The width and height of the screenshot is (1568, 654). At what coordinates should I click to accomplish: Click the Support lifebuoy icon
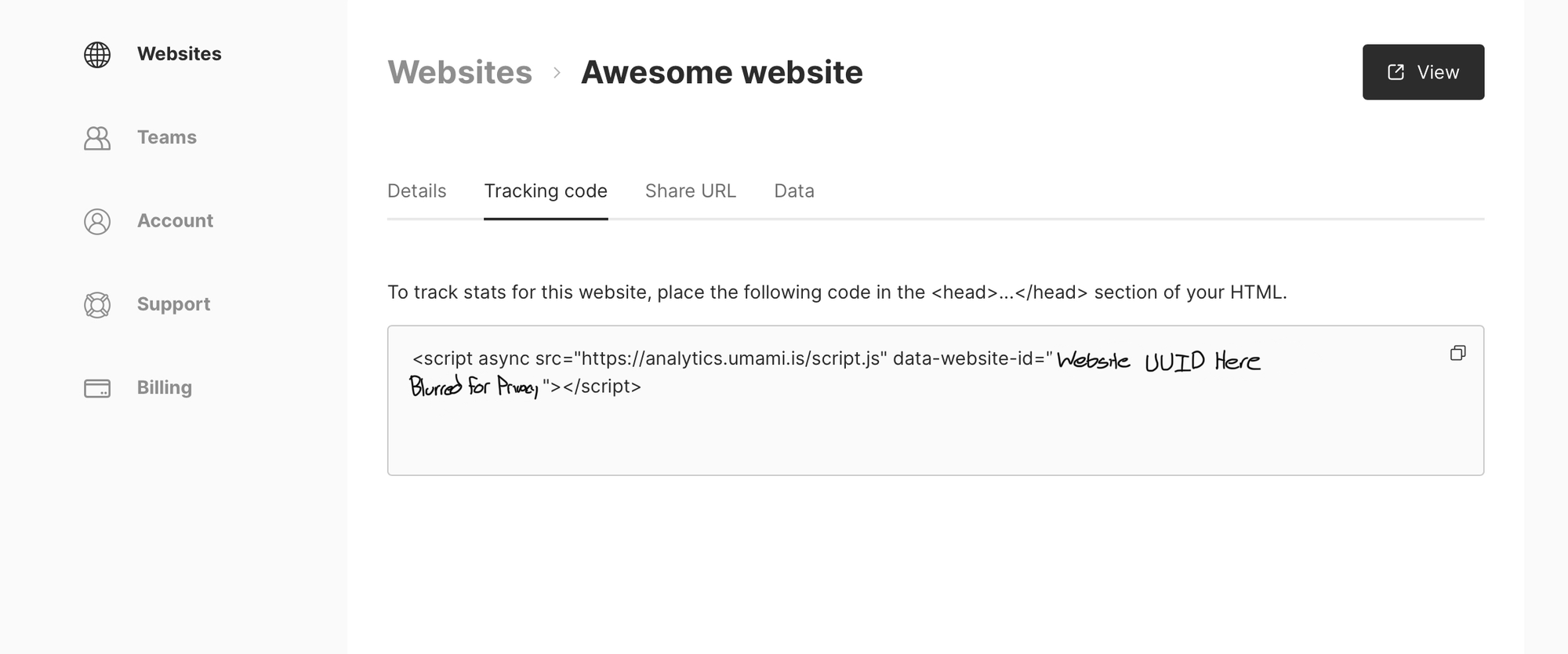coord(96,305)
